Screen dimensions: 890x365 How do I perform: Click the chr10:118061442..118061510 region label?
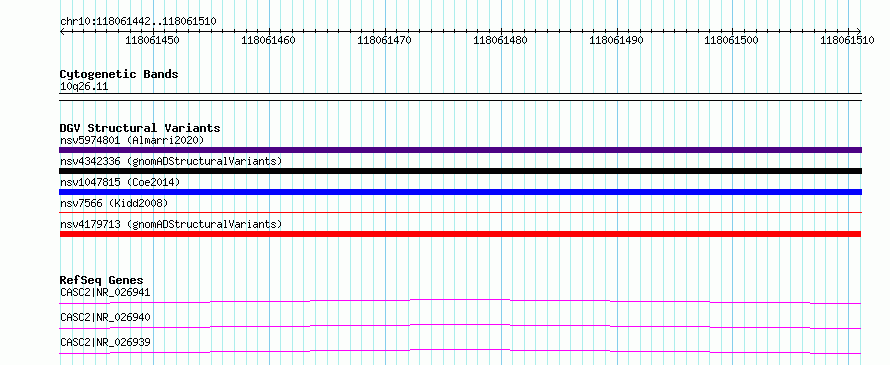[138, 22]
